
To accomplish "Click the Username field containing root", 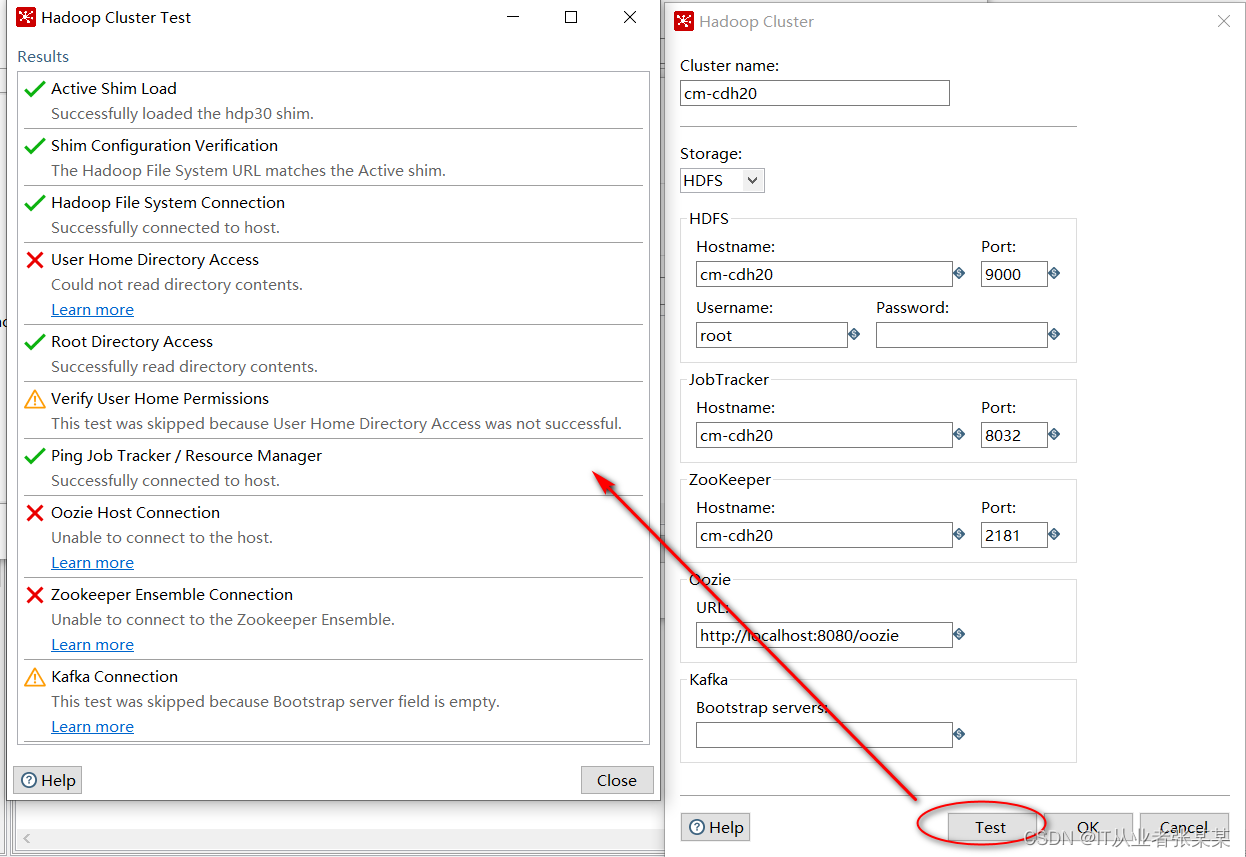I will click(772, 335).
